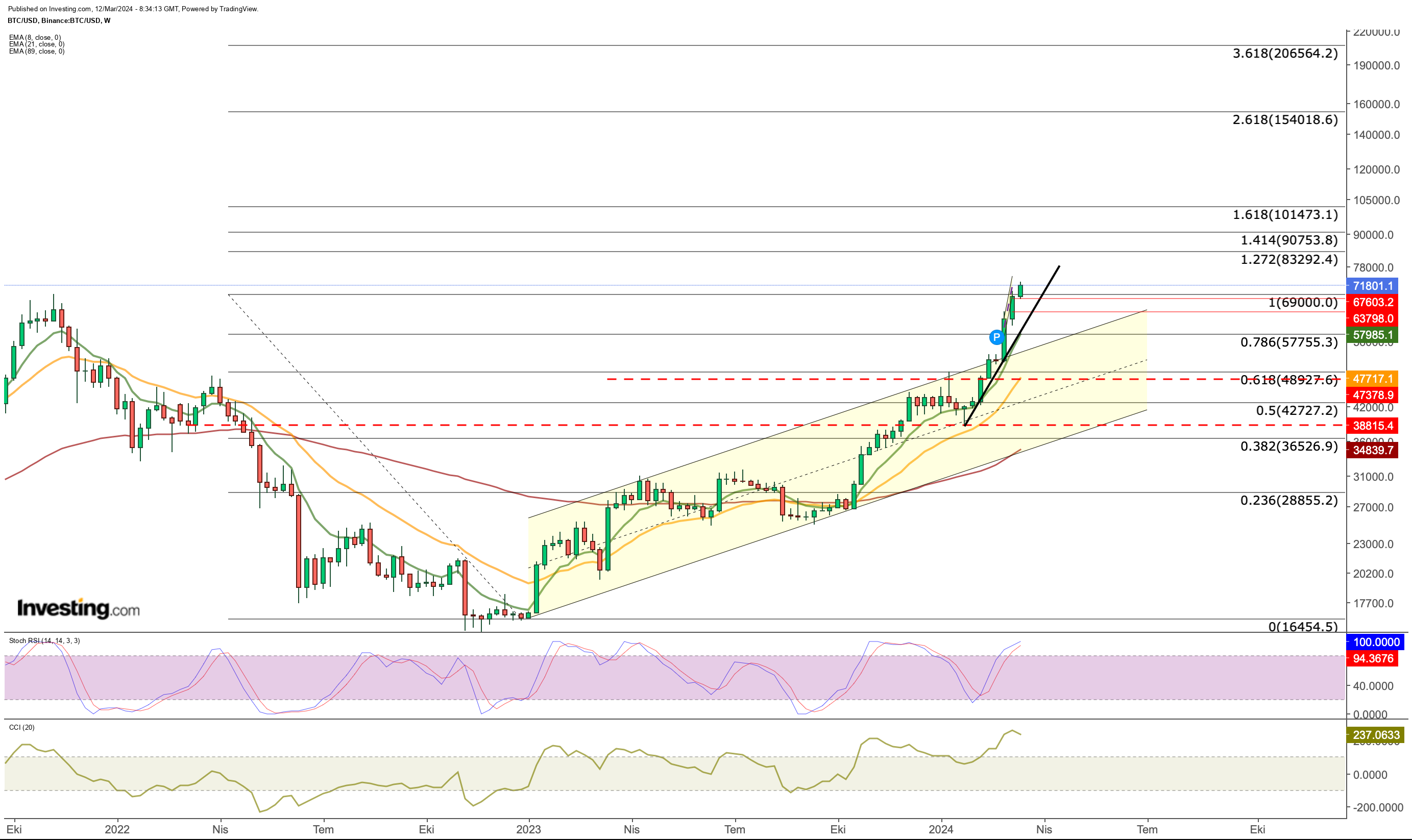Image resolution: width=1412 pixels, height=840 pixels.
Task: Select the Stoch RSI (14, 14, 3, 3) pane label
Action: click(x=44, y=641)
